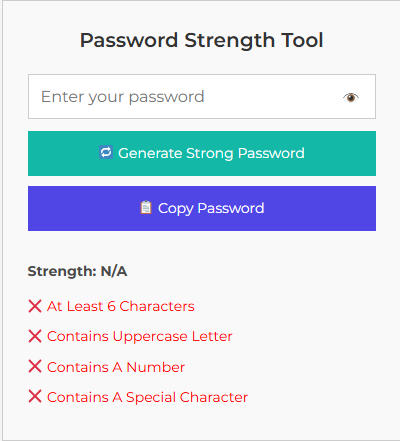Select the Contains A Number requirement text

pos(116,367)
